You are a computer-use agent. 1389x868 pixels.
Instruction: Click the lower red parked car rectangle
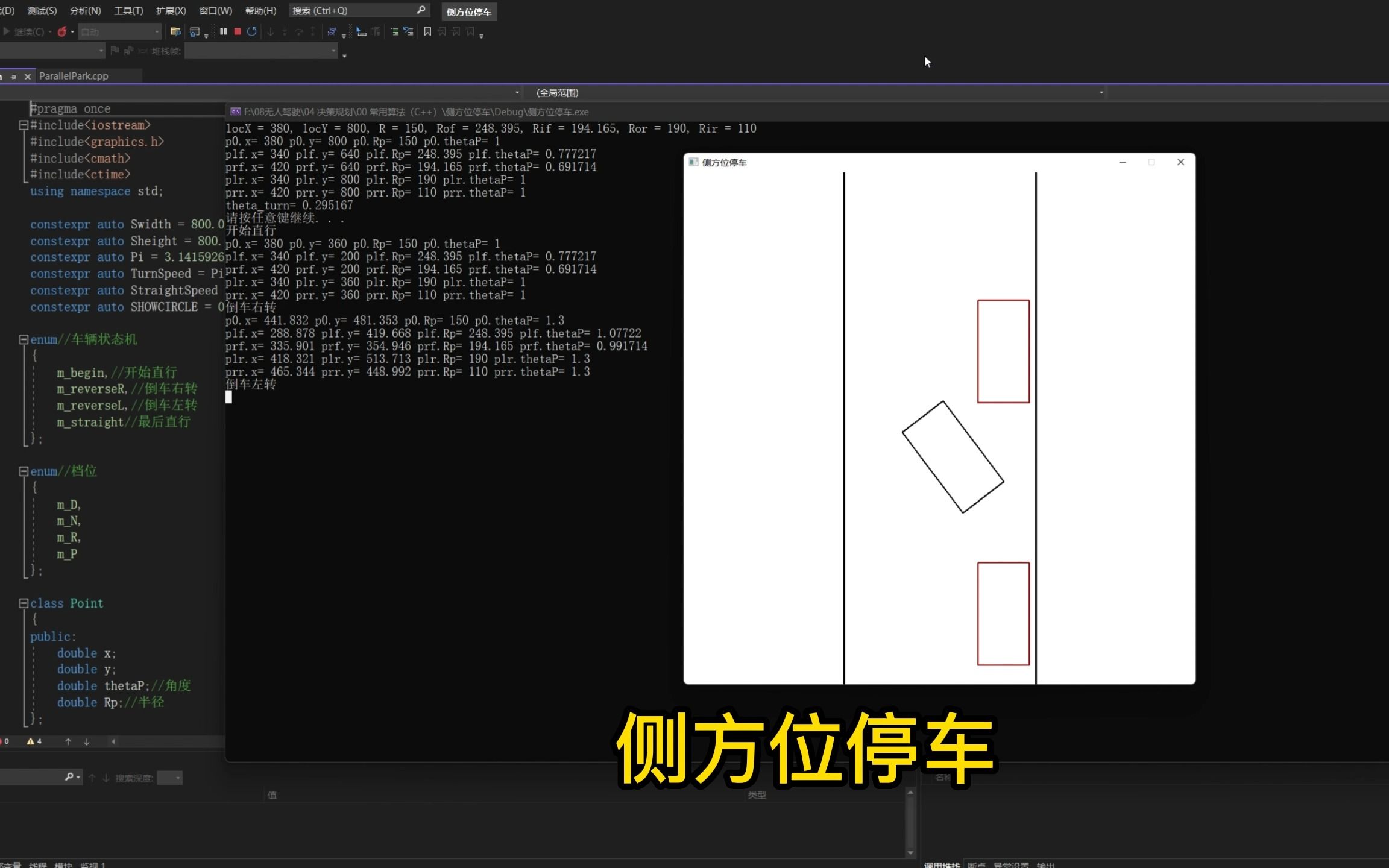click(1003, 614)
